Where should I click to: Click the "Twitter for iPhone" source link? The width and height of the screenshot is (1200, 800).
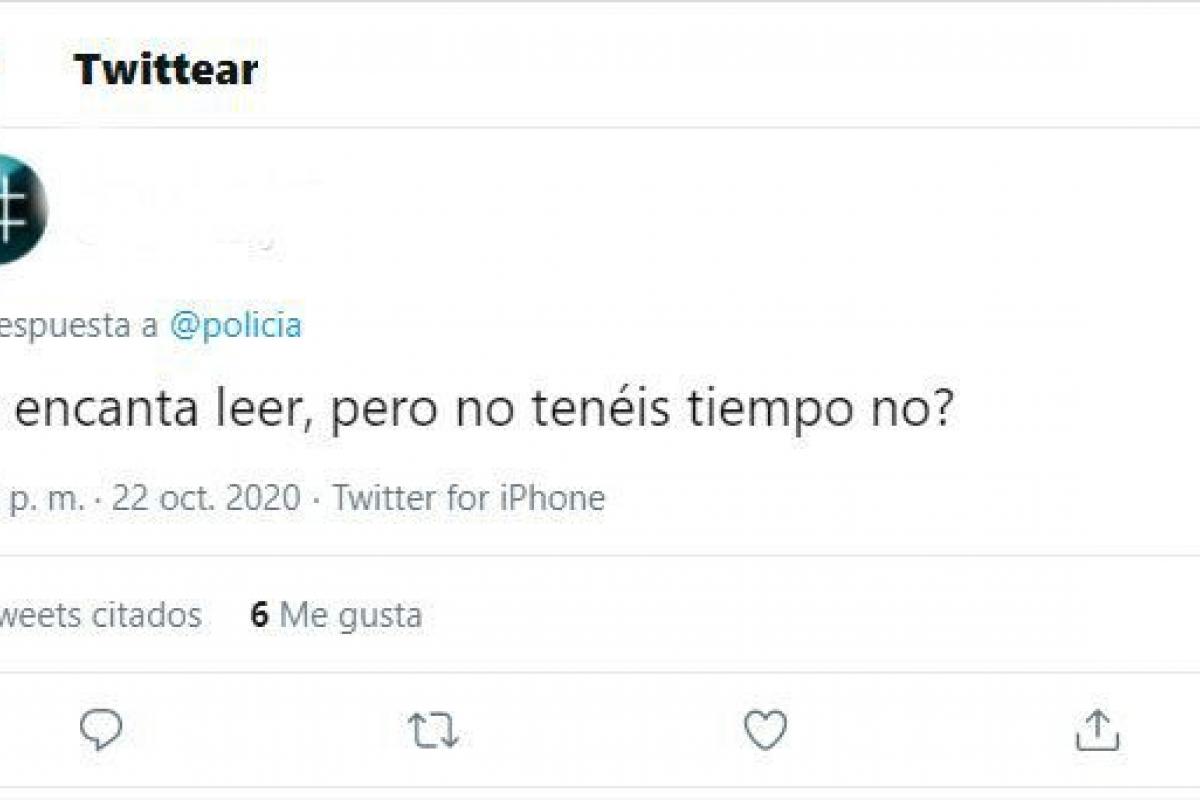pyautogui.click(x=468, y=498)
